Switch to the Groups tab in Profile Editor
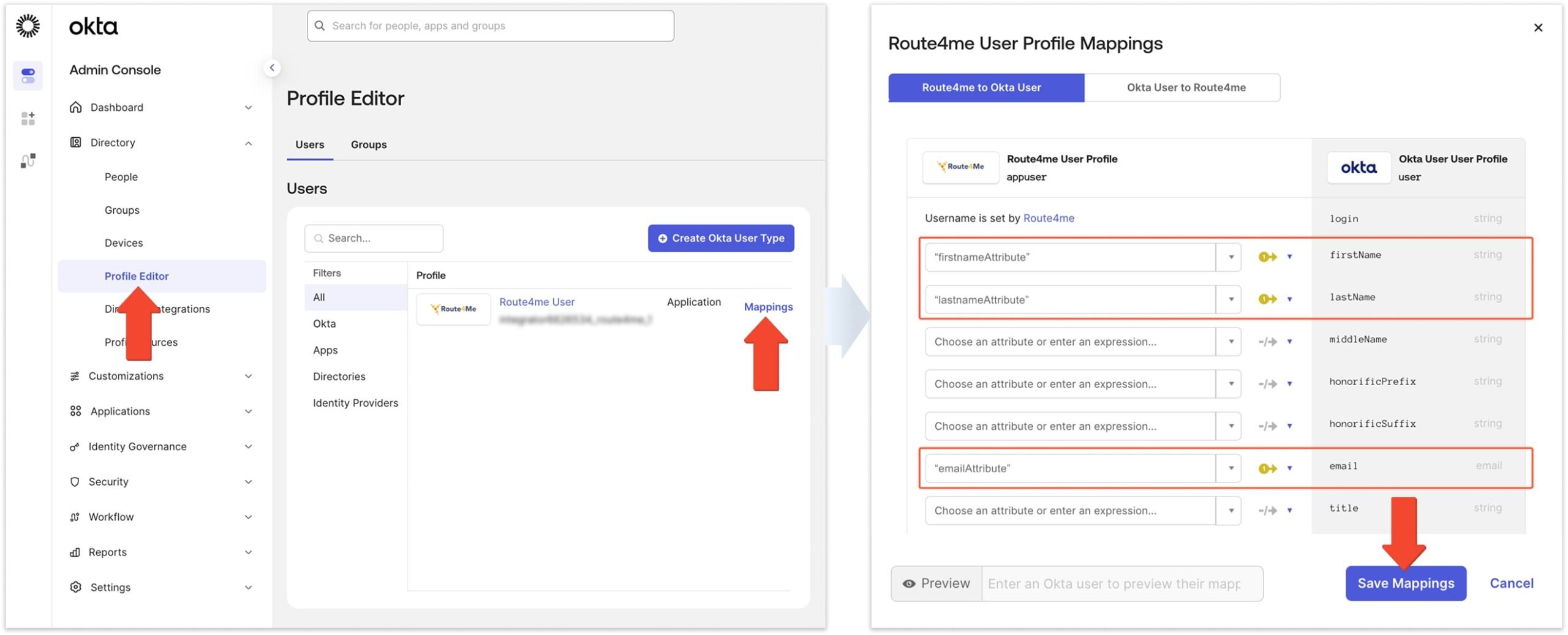1568x635 pixels. (368, 145)
